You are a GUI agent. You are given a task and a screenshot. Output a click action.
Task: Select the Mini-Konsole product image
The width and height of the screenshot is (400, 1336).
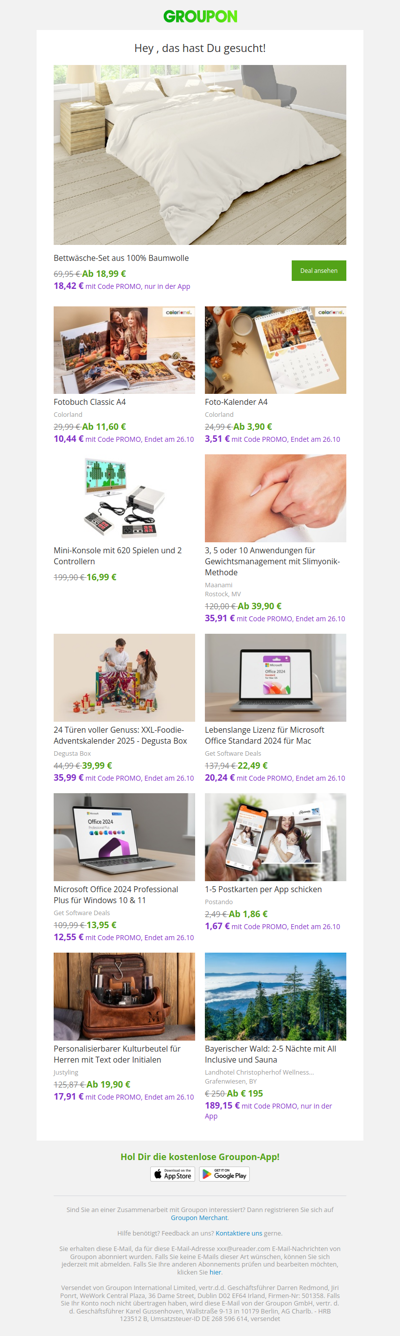tap(124, 498)
